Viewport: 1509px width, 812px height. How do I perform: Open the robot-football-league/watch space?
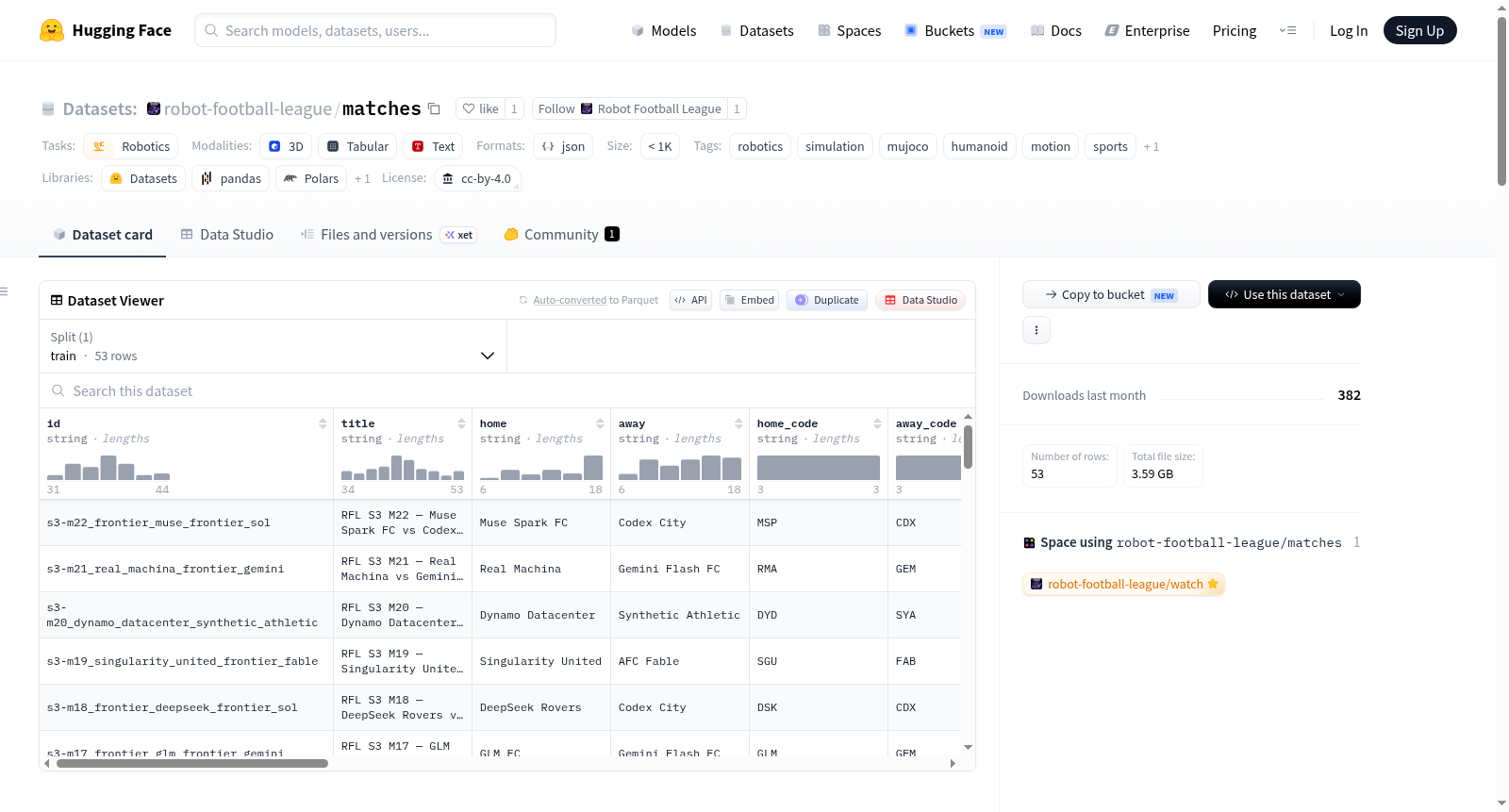[1123, 584]
